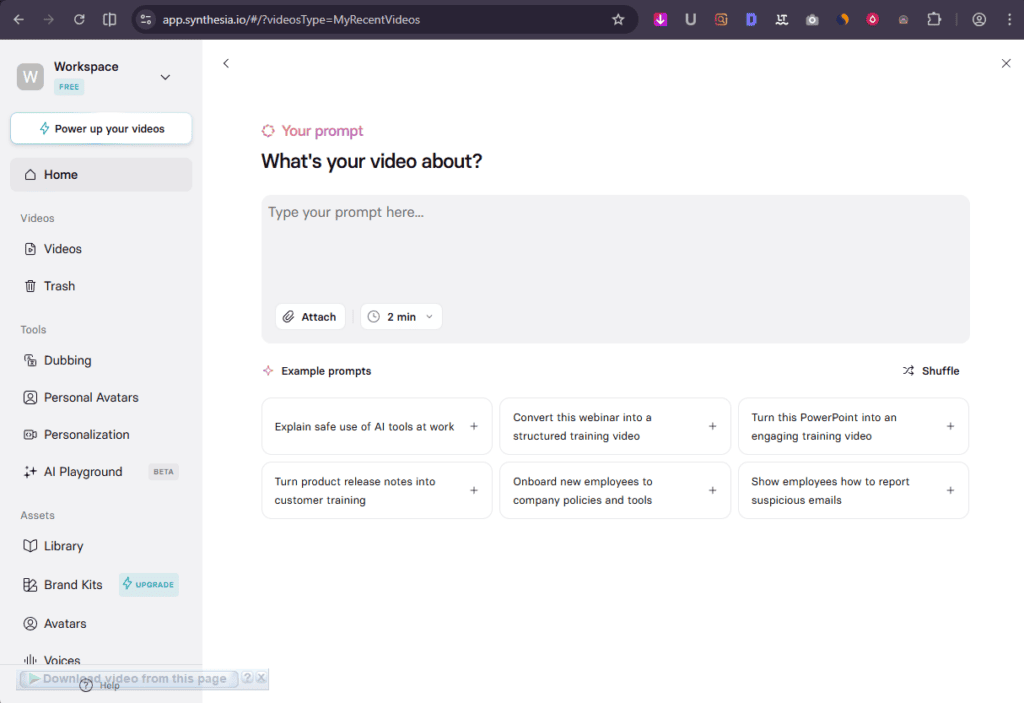Add 'Turn product release notes' example prompt

tap(377, 491)
